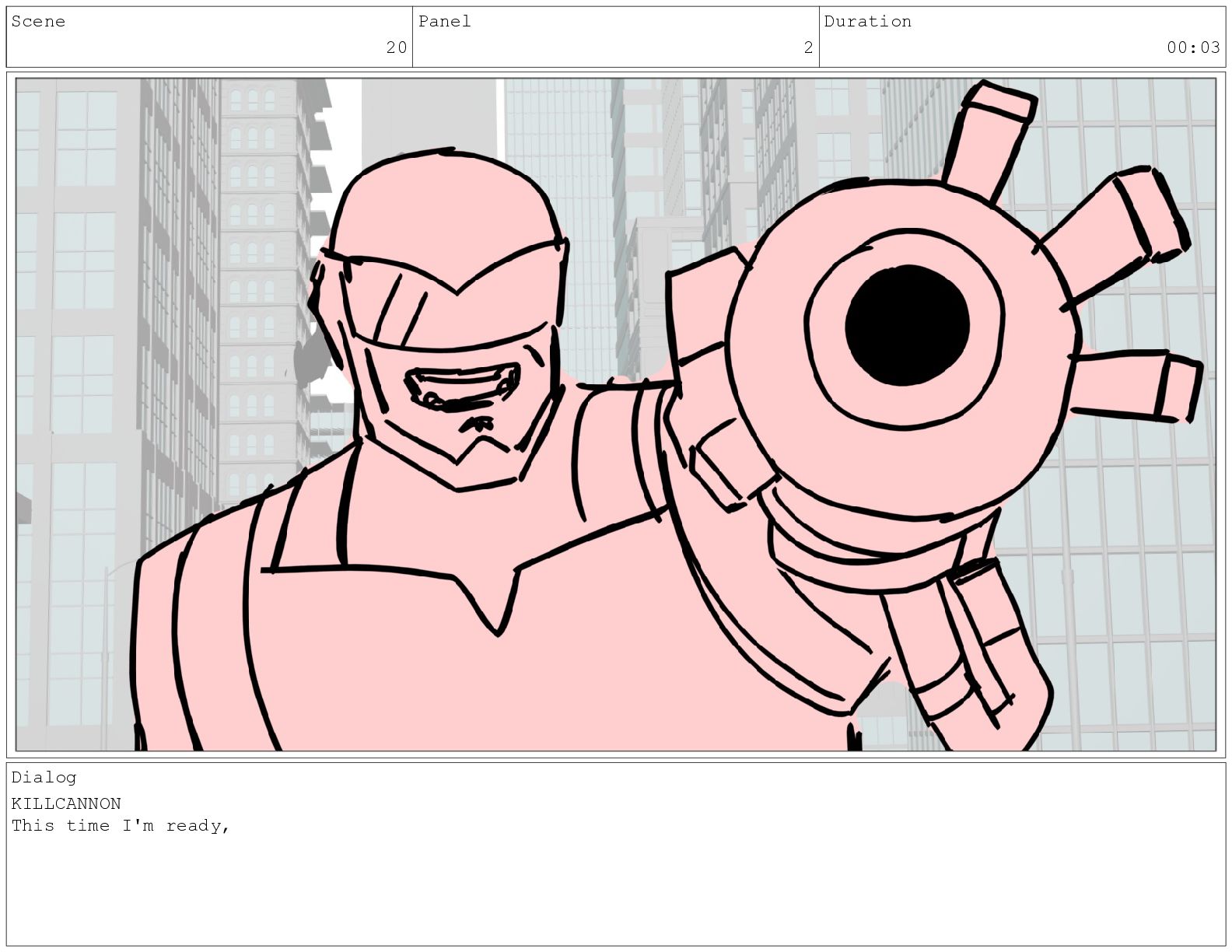Click the Panel label in the header
Image resolution: width=1232 pixels, height=952 pixels.
tap(444, 22)
